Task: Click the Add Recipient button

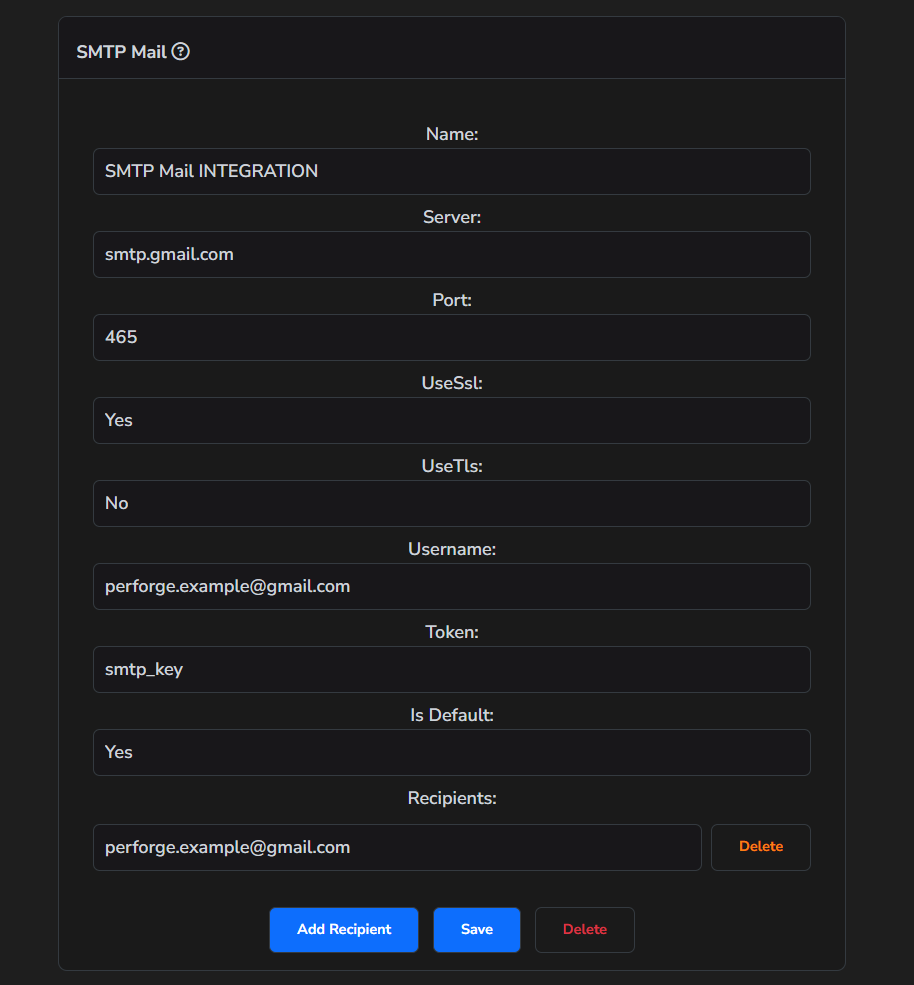Action: [343, 929]
